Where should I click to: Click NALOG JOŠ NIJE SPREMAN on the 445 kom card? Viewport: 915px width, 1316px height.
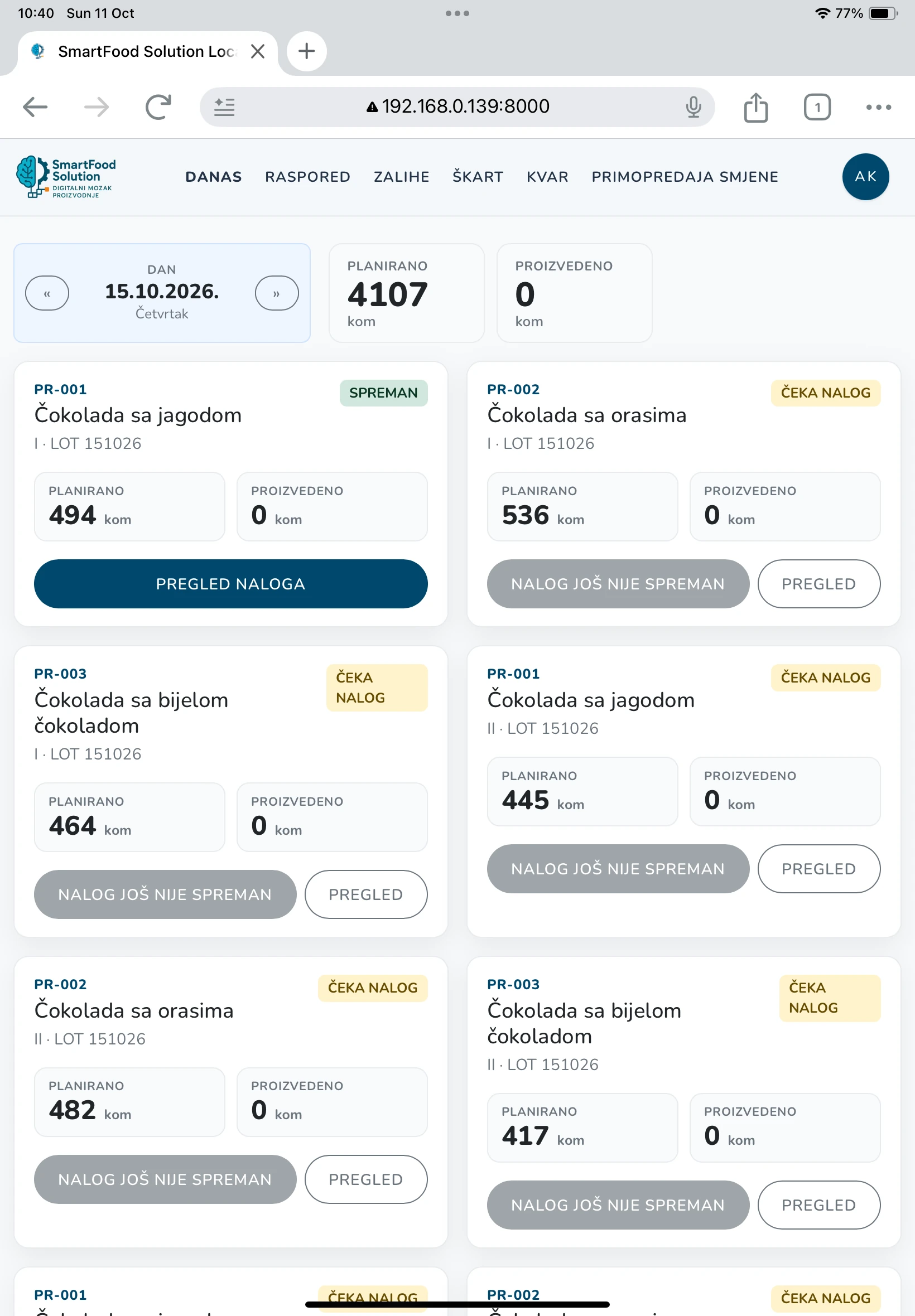[x=618, y=869]
